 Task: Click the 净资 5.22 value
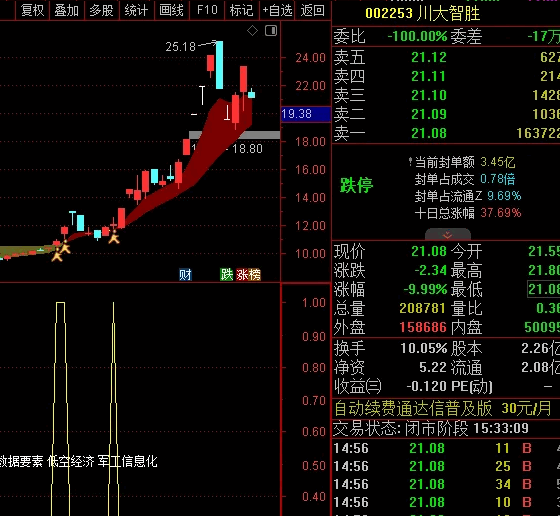point(433,367)
